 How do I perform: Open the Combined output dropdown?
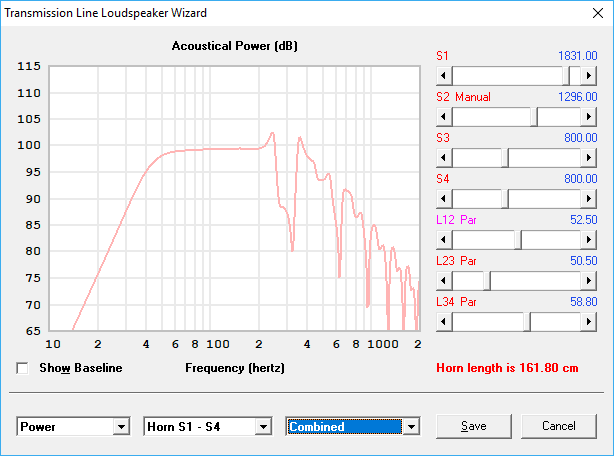411,426
